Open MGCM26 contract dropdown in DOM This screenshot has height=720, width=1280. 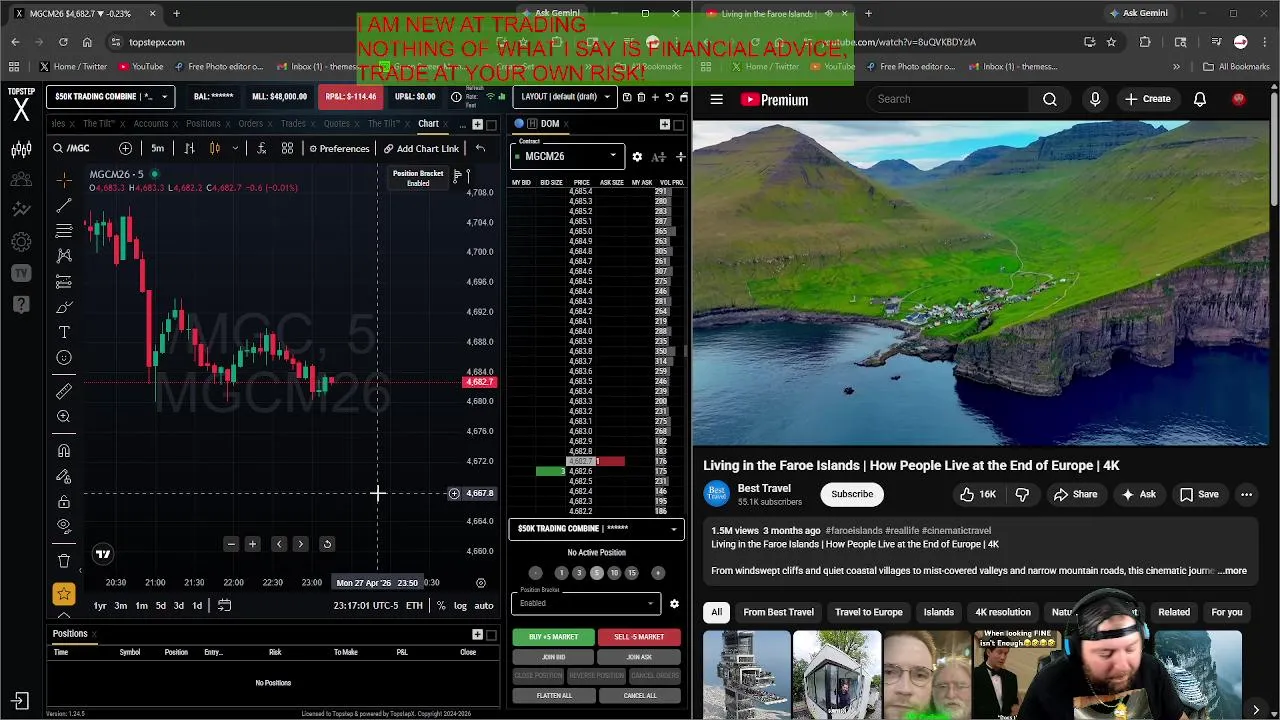[566, 156]
